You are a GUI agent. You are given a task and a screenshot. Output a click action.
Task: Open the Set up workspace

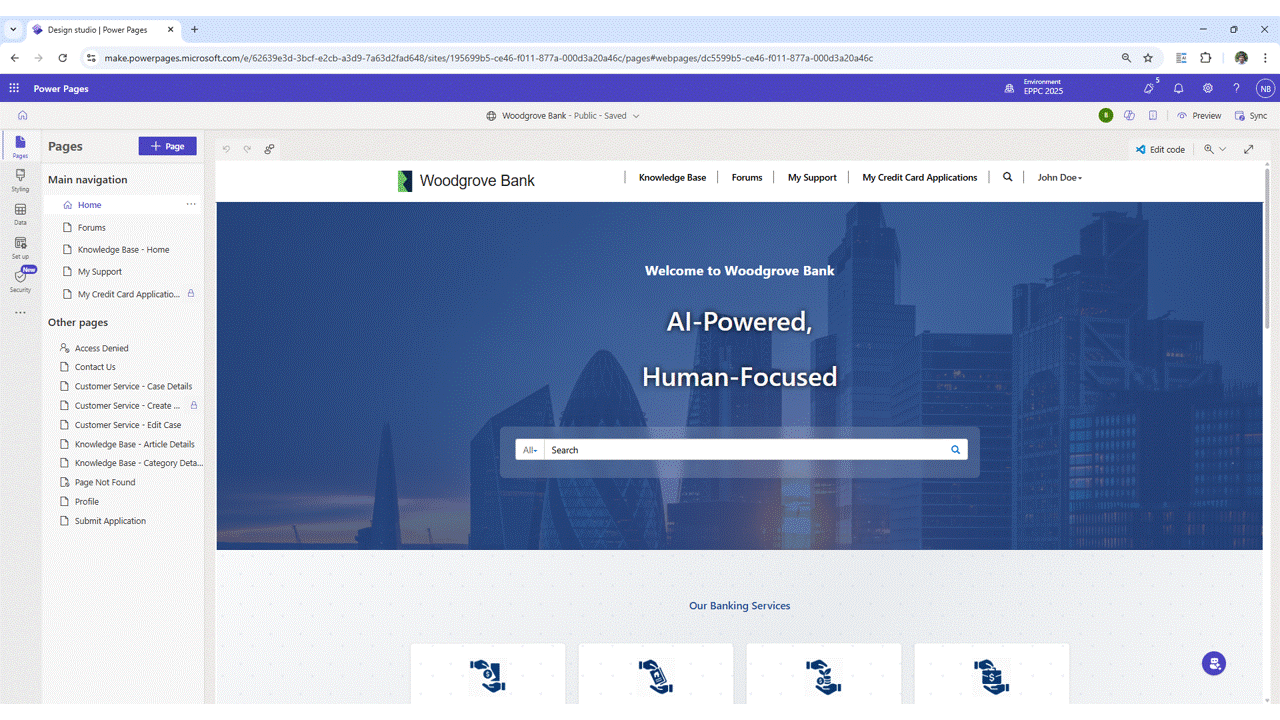tap(20, 247)
